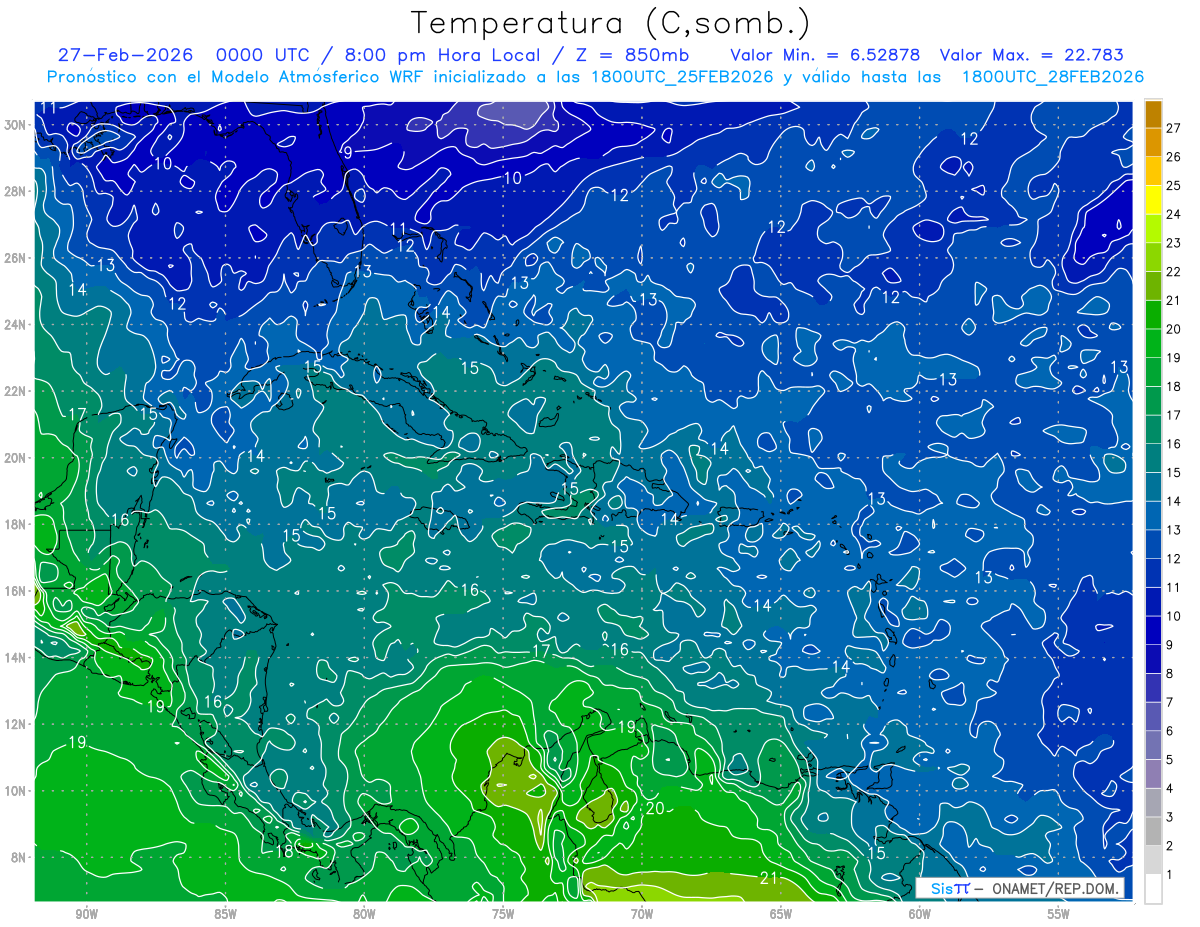The image size is (1200, 927).
Task: Click the colorbar scale label '2'
Action: click(1171, 847)
